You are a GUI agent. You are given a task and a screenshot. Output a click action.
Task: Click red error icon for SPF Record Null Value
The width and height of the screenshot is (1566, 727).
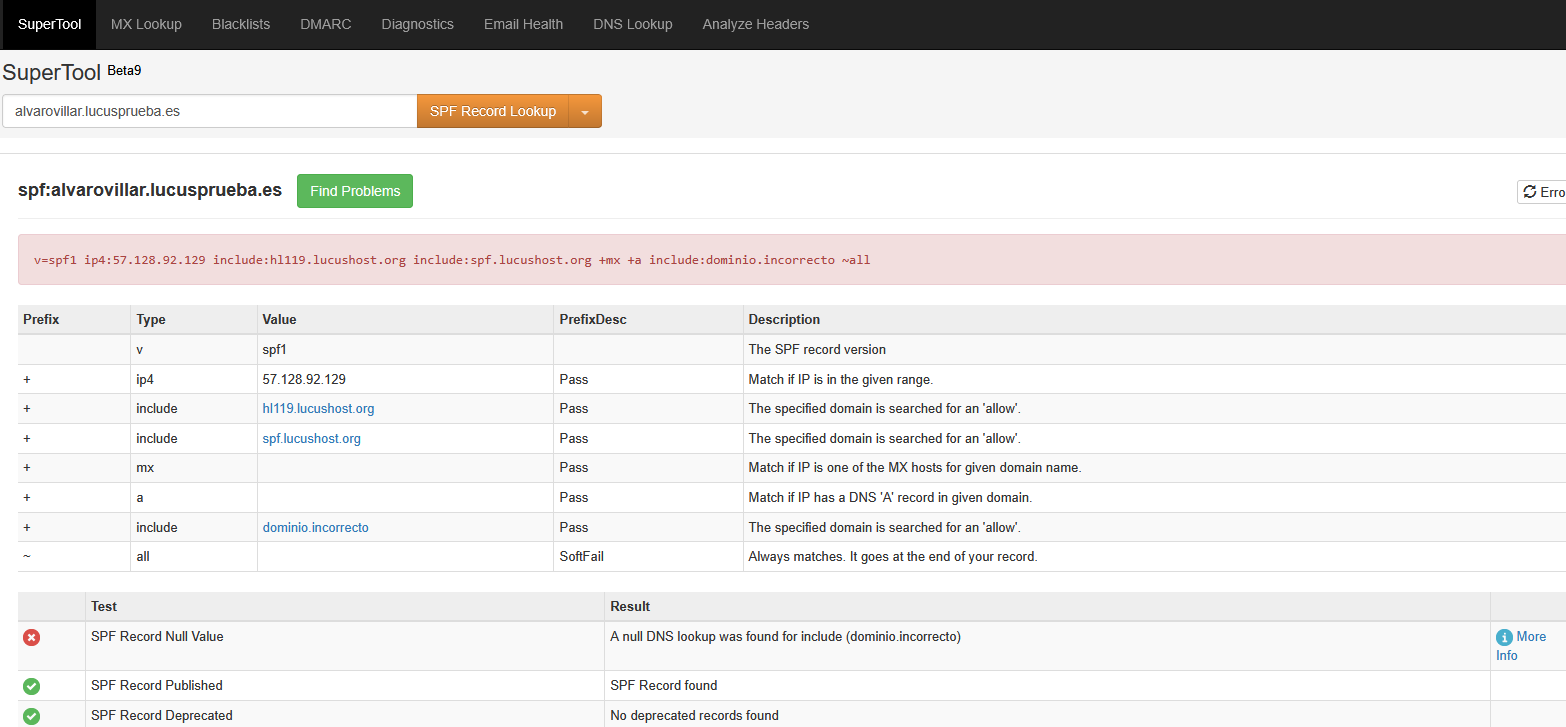(31, 637)
